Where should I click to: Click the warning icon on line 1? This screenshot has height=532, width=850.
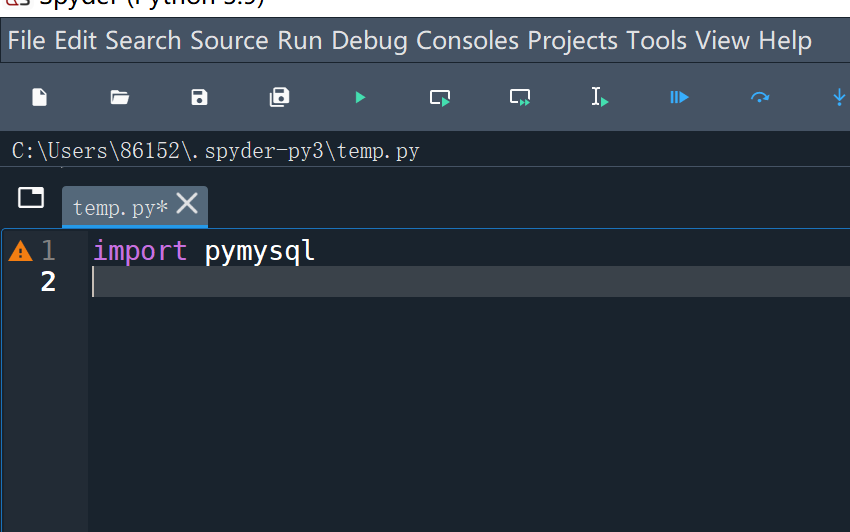coord(21,251)
